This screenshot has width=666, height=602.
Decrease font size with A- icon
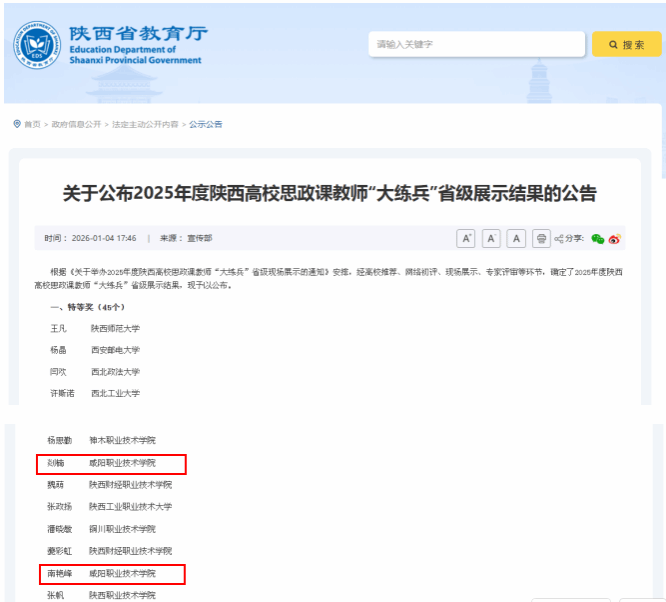491,238
